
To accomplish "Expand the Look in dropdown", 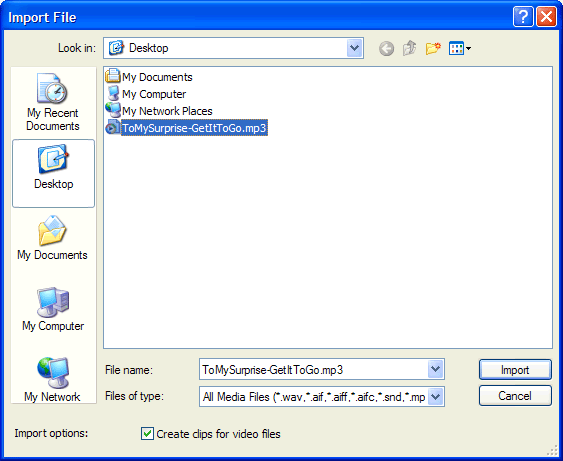I will 354,48.
